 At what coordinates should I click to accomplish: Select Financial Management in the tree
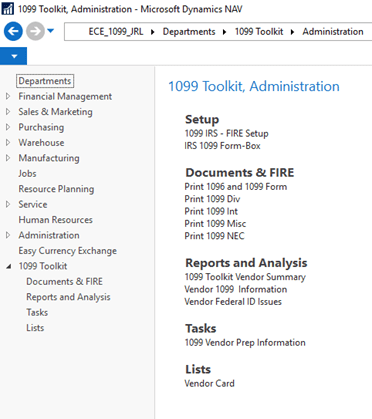point(65,97)
